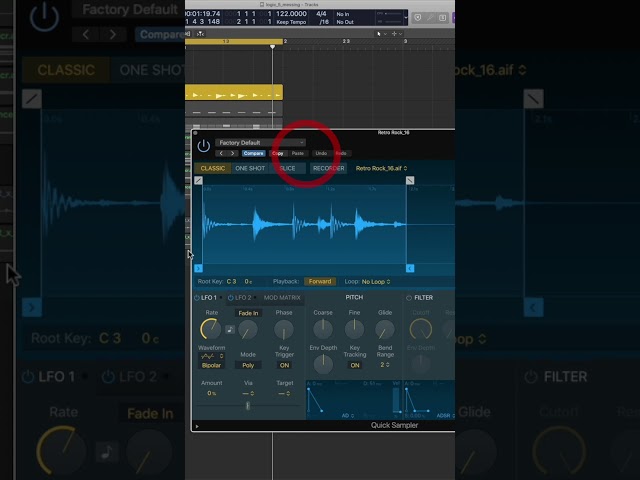Click the Redo button in plugin header
This screenshot has height=480, width=640.
tap(341, 153)
